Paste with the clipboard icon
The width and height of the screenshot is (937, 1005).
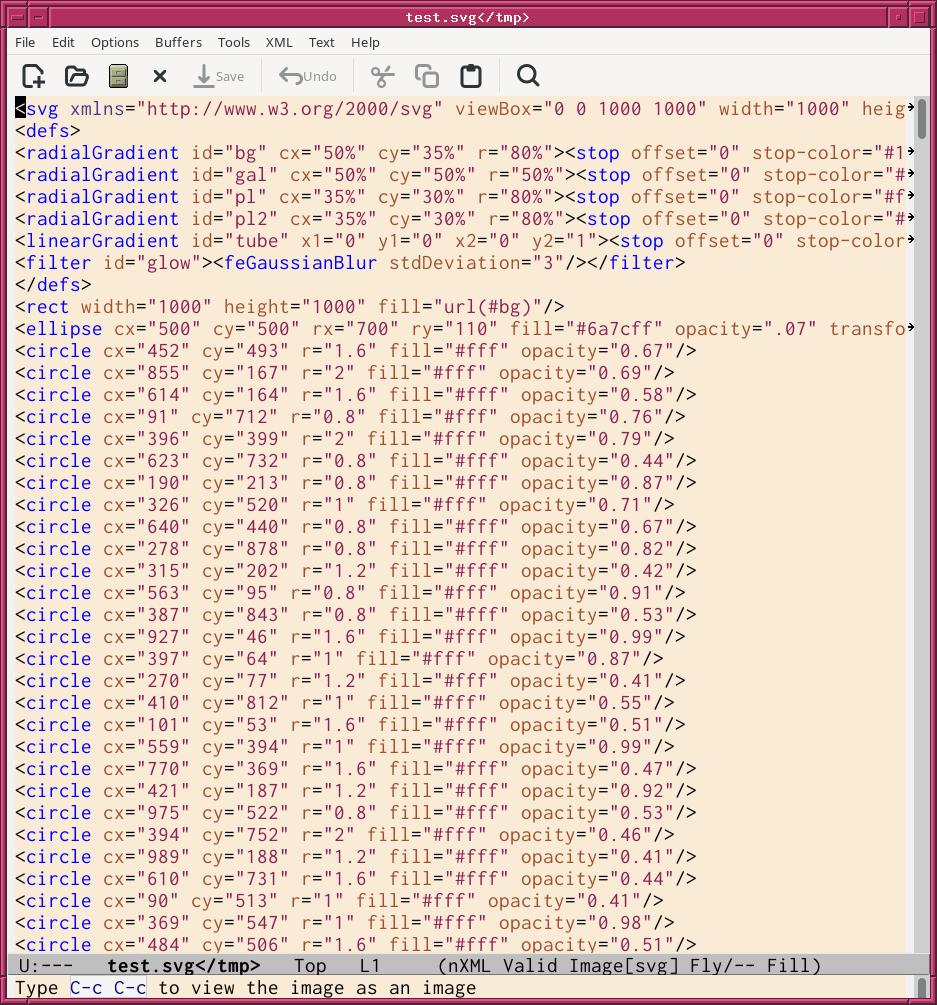[x=471, y=76]
